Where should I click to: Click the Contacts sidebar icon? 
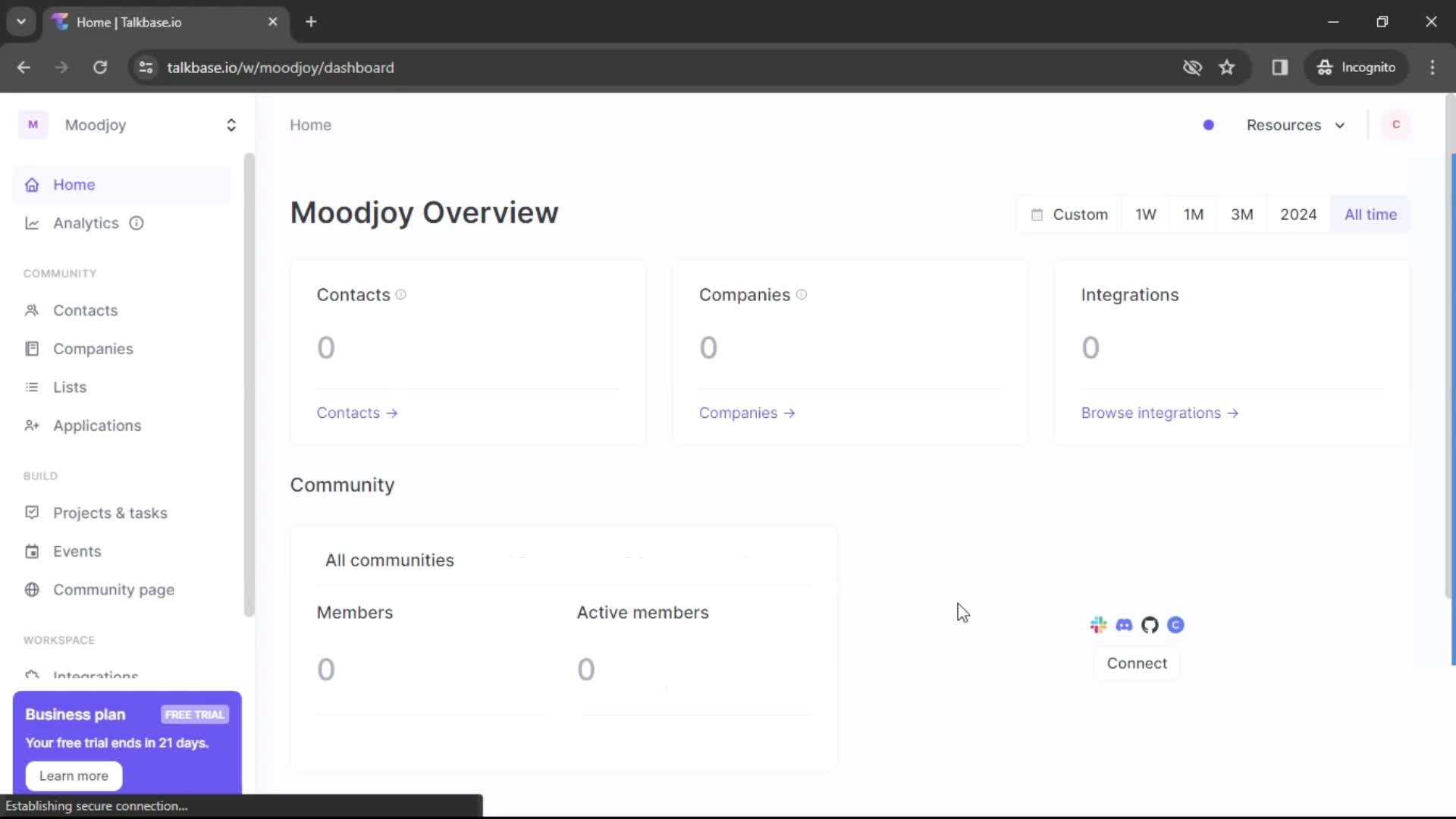(31, 310)
